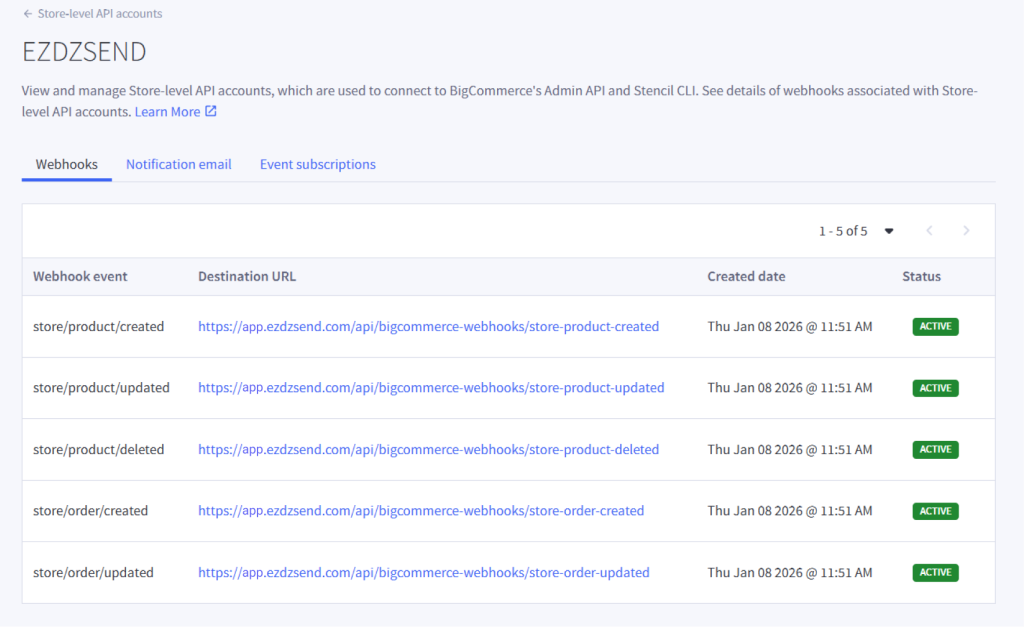1024x628 pixels.
Task: Expand the 1 - 5 of 5 pagination dropdown
Action: point(889,231)
